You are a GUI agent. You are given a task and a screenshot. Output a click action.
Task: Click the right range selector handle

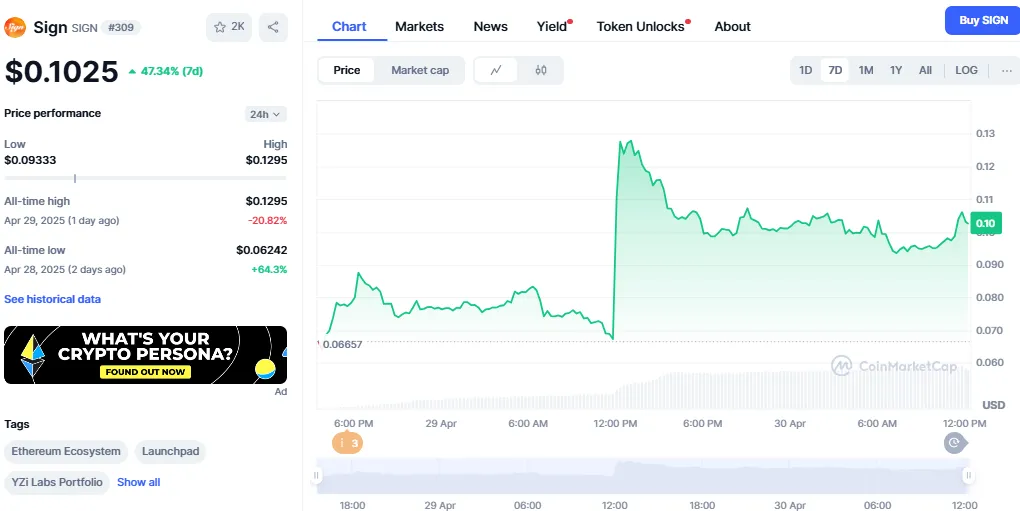tap(969, 476)
